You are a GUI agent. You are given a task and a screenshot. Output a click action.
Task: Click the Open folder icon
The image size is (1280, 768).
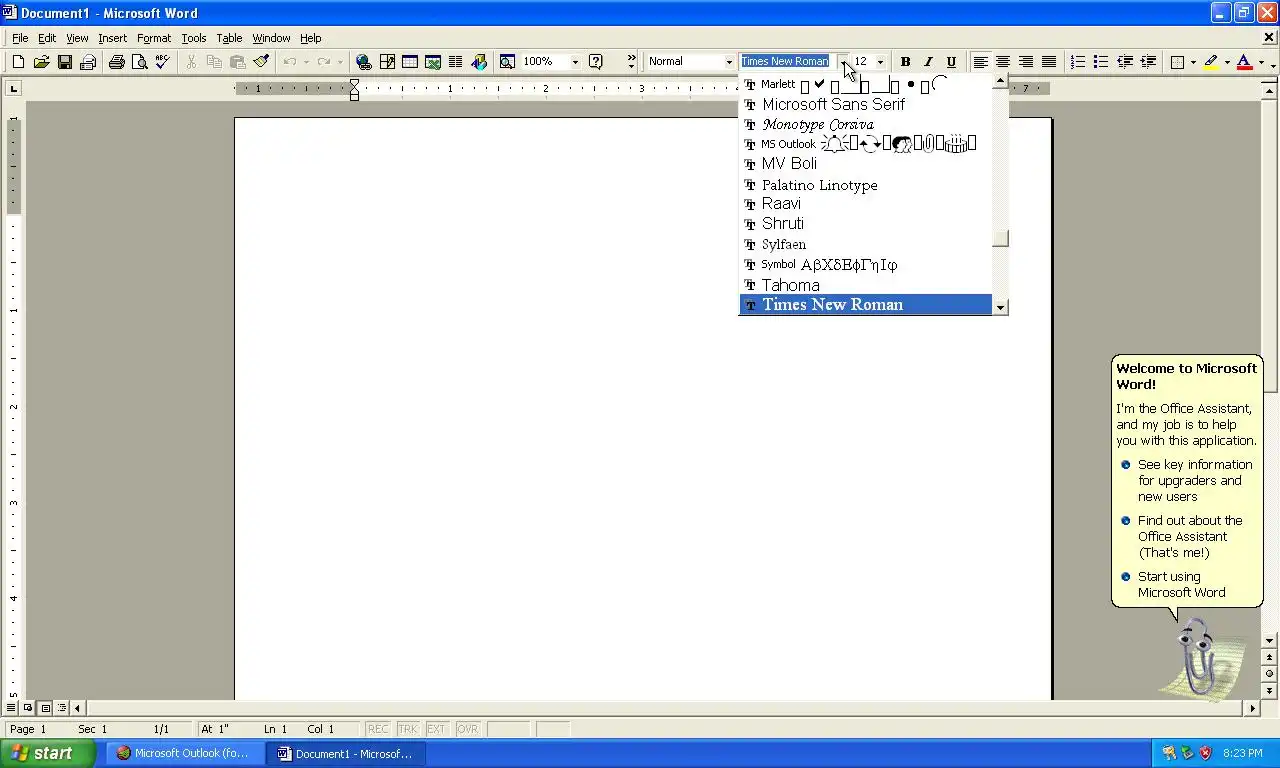pyautogui.click(x=41, y=62)
